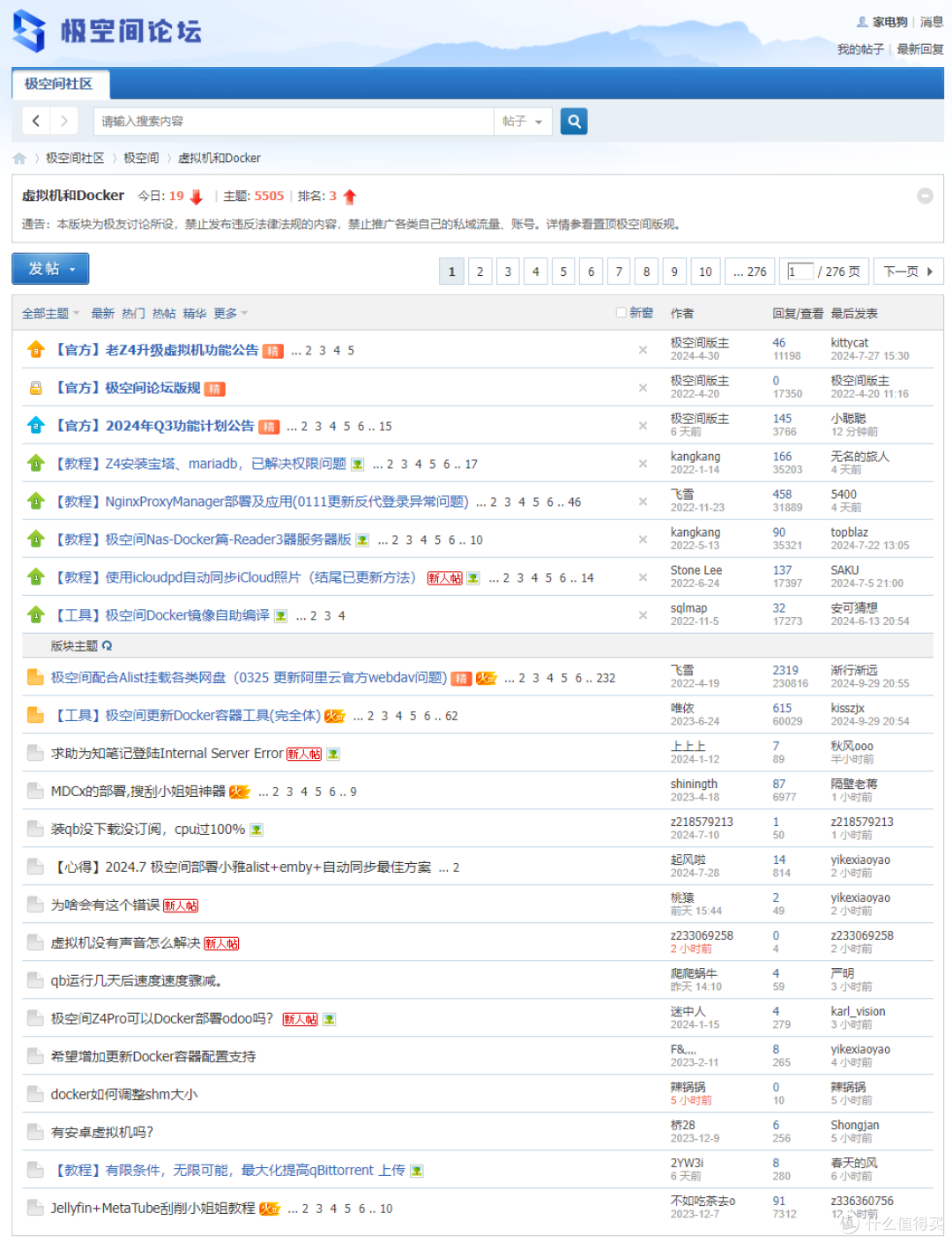The height and width of the screenshot is (1243, 952).
Task: Click page icon of docker如何调整shm大小 thread
Action: [x=35, y=1094]
